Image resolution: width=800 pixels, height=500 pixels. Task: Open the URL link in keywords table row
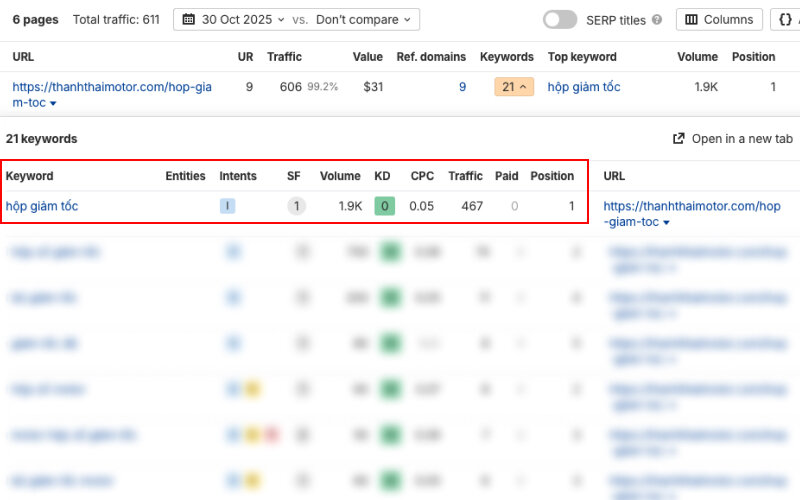tap(692, 214)
